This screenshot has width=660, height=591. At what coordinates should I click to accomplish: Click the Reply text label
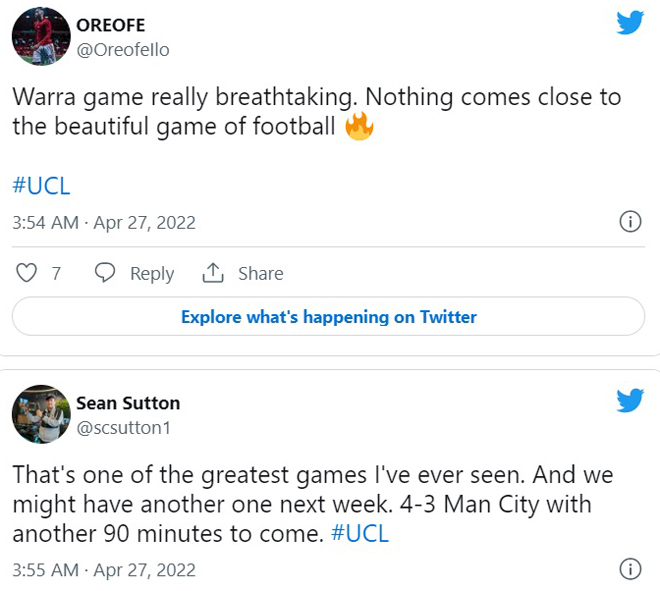tap(152, 274)
